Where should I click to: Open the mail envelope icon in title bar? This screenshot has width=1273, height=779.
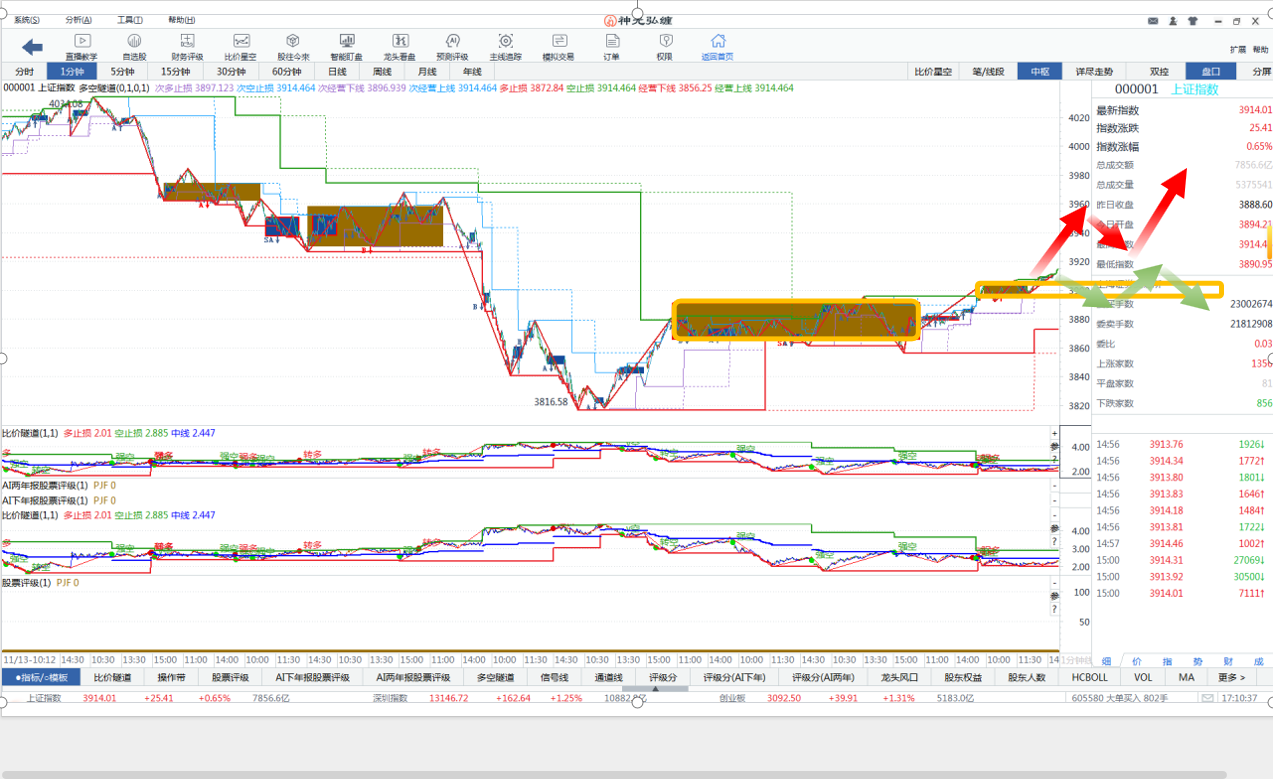coord(1153,20)
